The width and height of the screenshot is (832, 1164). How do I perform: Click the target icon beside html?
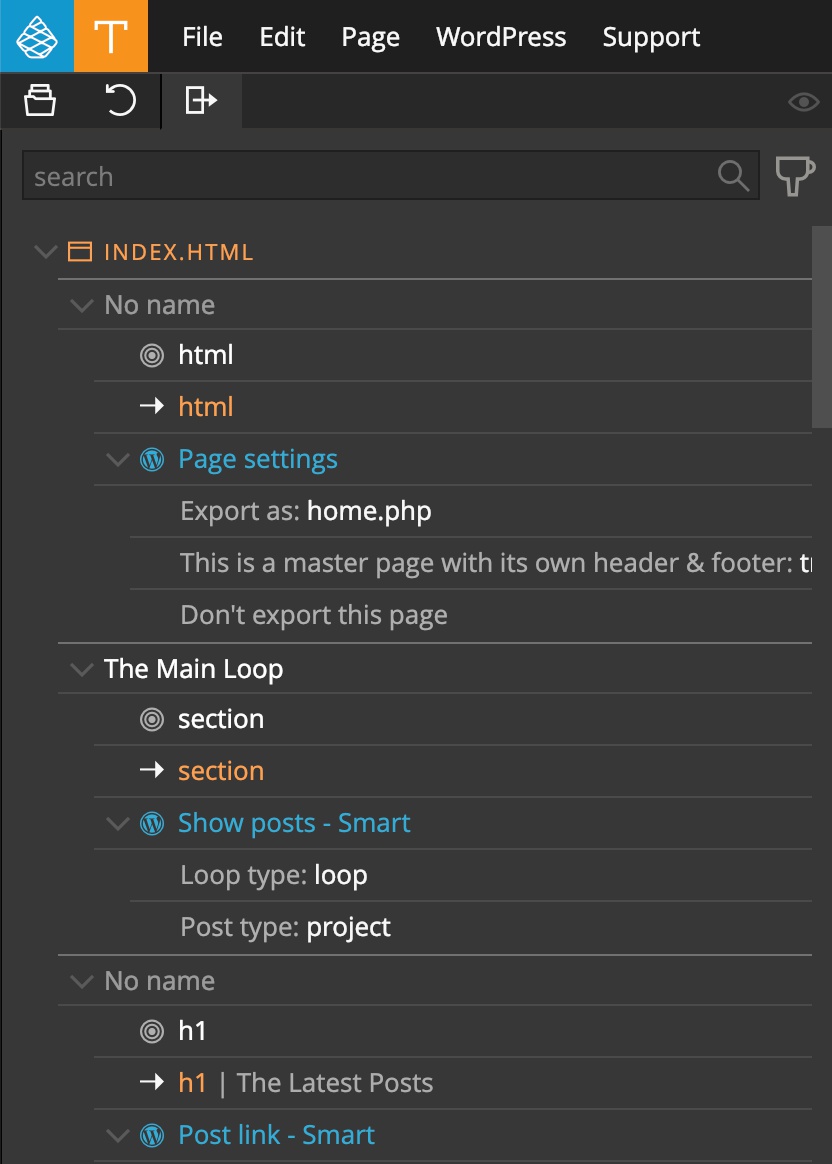point(152,356)
